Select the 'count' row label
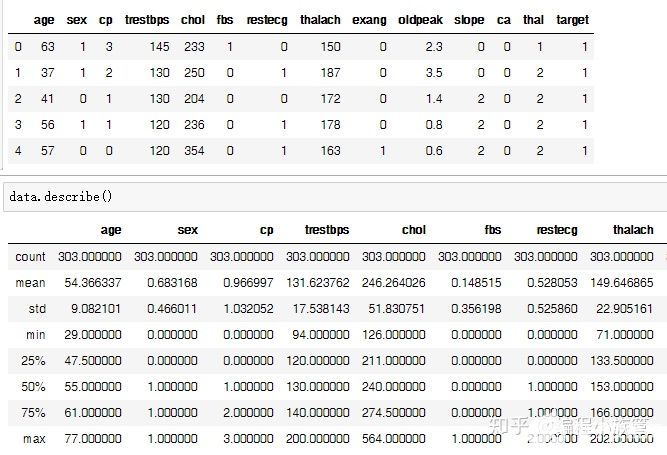 pos(30,257)
